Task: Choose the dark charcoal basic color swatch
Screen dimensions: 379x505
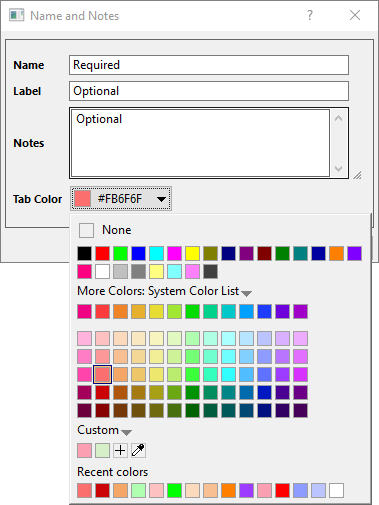Action: [210, 271]
